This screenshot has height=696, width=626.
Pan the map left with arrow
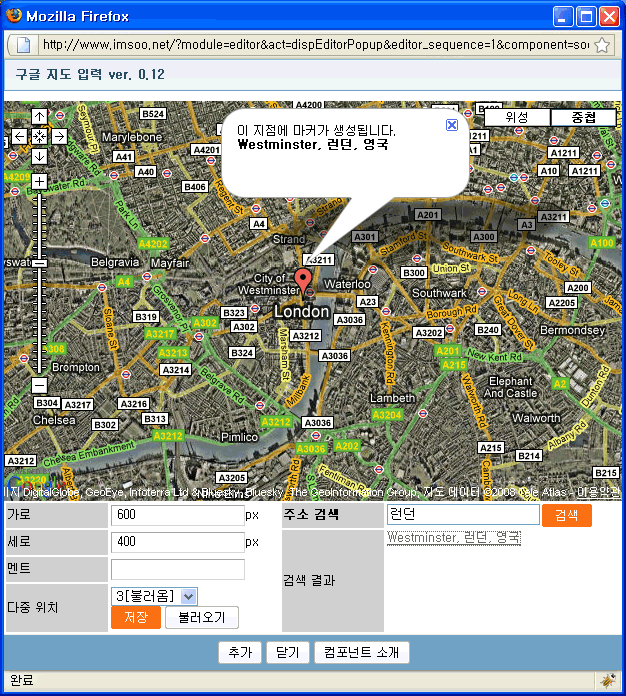pos(20,136)
